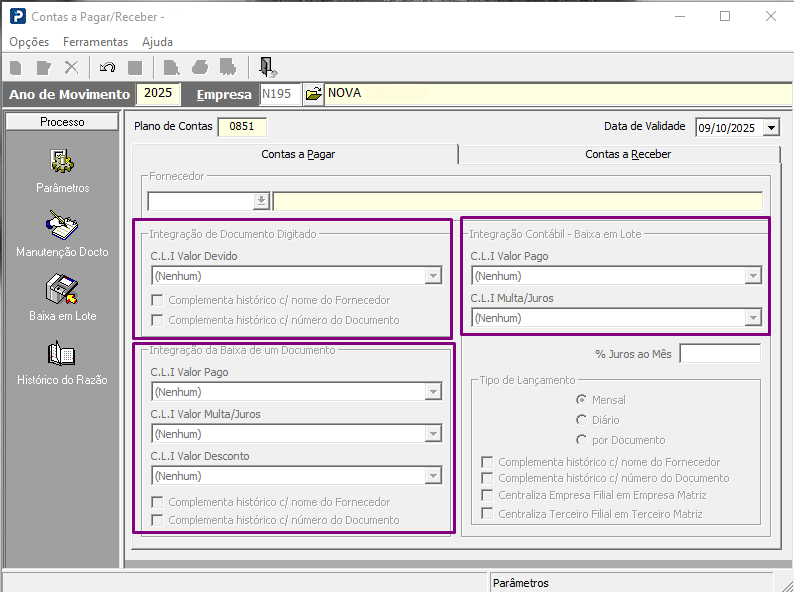Screen dimensions: 794x592
Task: Enable Centraliza Empresa Filial em Empresa Matriz
Action: click(x=487, y=496)
